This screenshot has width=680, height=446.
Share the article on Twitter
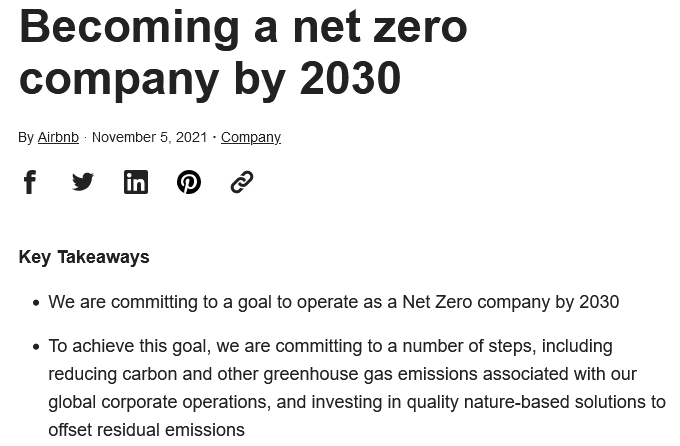pos(83,182)
